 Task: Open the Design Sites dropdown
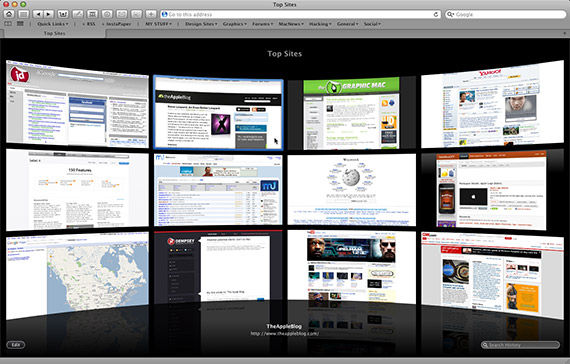[201, 24]
